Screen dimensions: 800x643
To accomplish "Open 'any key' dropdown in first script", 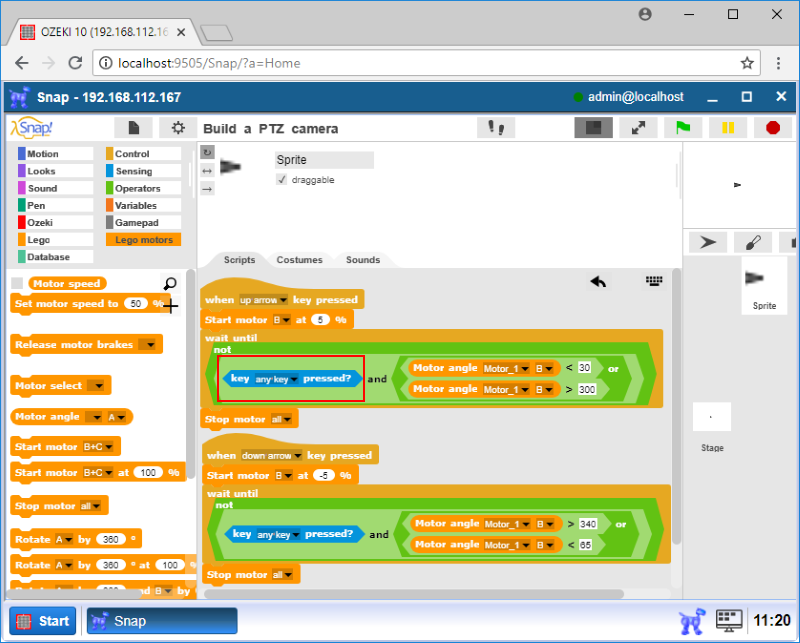I will (x=277, y=379).
